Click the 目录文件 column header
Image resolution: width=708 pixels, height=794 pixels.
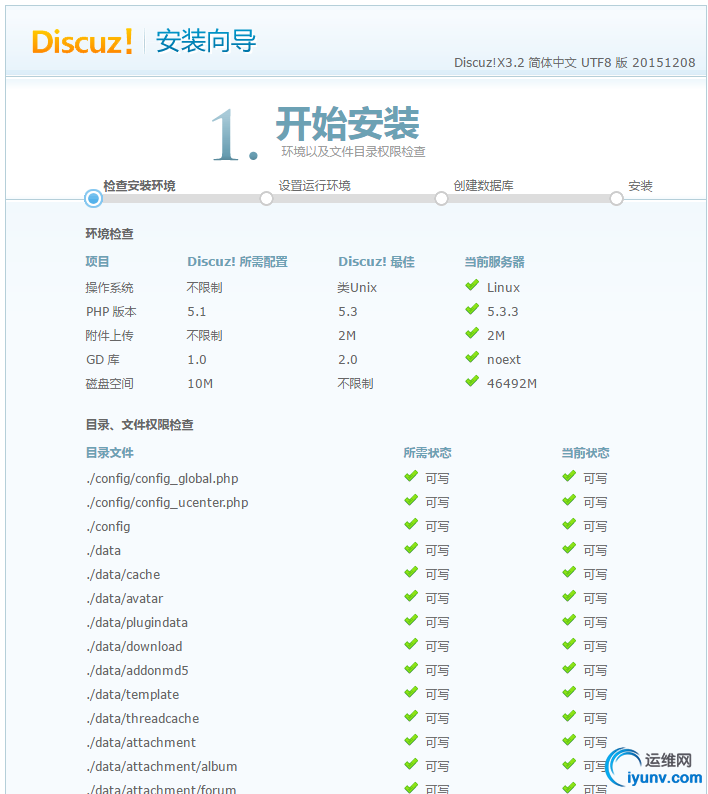tap(109, 453)
